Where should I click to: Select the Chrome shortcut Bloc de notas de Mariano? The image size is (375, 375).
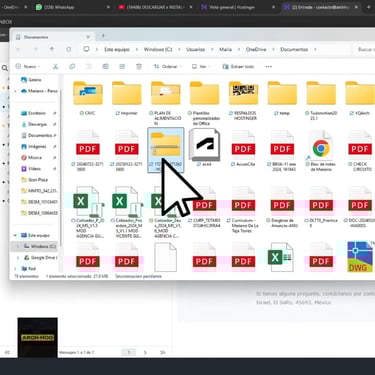(x=321, y=151)
